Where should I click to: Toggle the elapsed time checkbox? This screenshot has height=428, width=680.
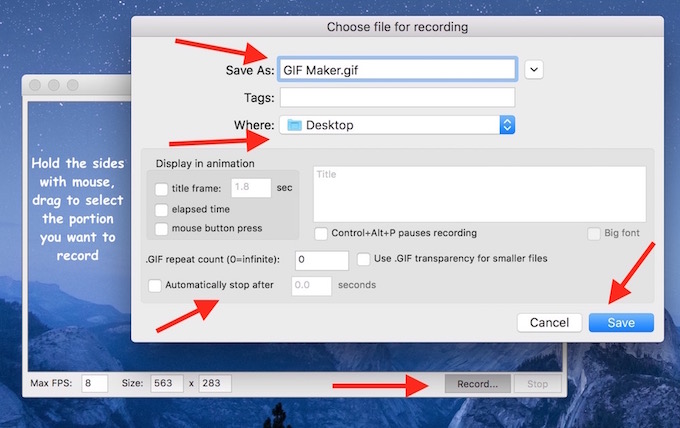162,209
